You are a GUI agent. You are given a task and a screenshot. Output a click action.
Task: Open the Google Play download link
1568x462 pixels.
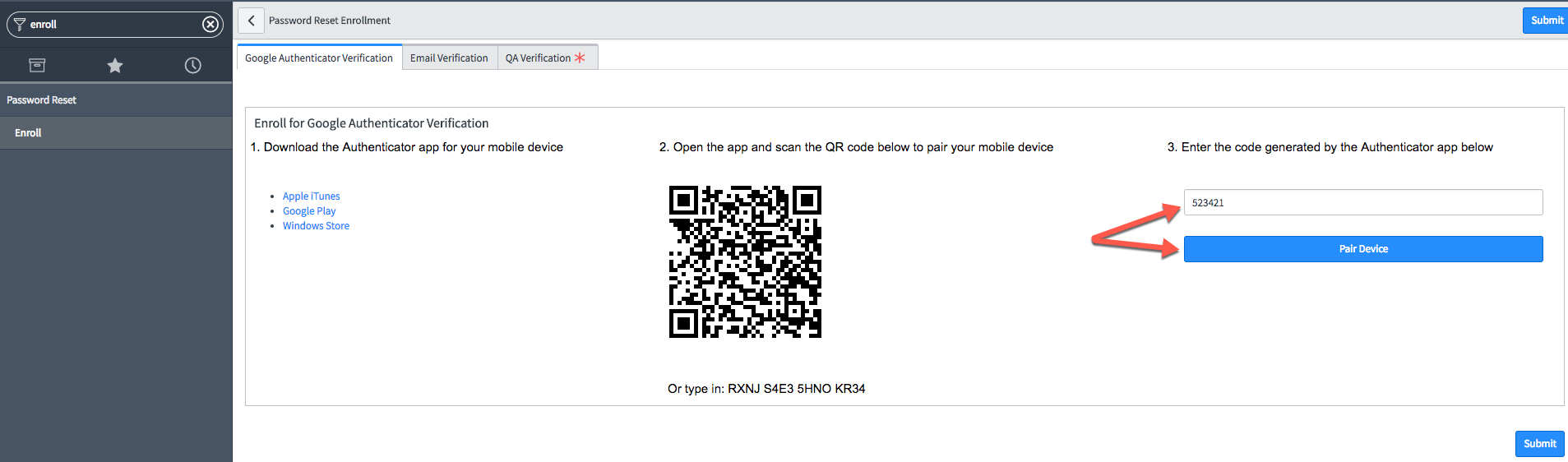(x=309, y=211)
